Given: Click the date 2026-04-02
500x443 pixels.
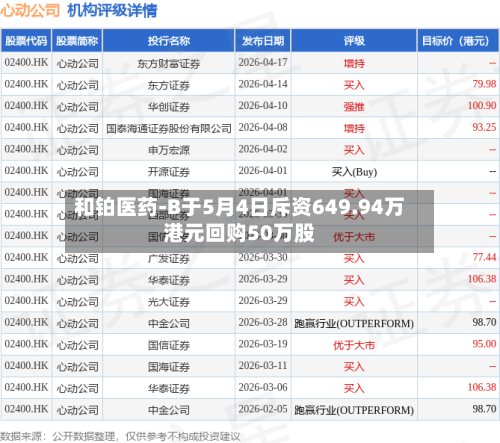Looking at the screenshot, I should [263, 149].
